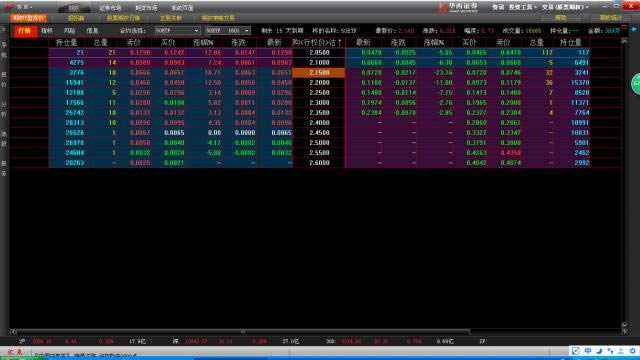This screenshot has height=360, width=640.
Task: Click the vertical scrollbar down arrow
Action: pos(624,324)
